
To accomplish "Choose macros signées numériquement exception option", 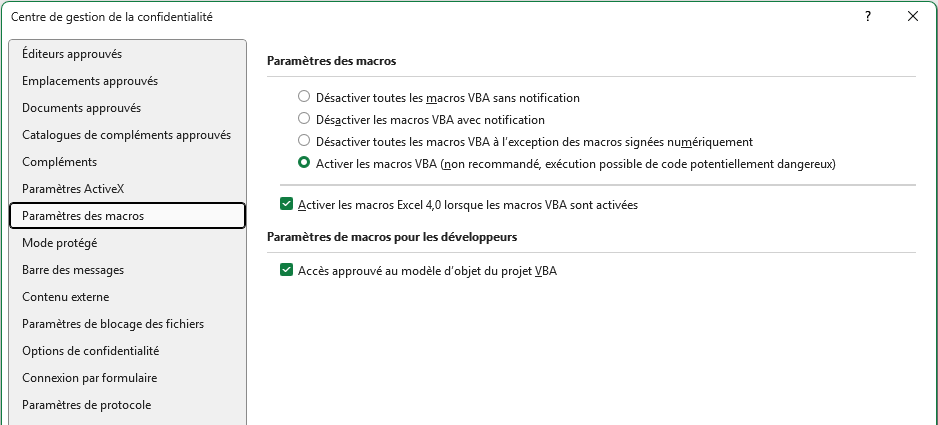I will tap(304, 142).
